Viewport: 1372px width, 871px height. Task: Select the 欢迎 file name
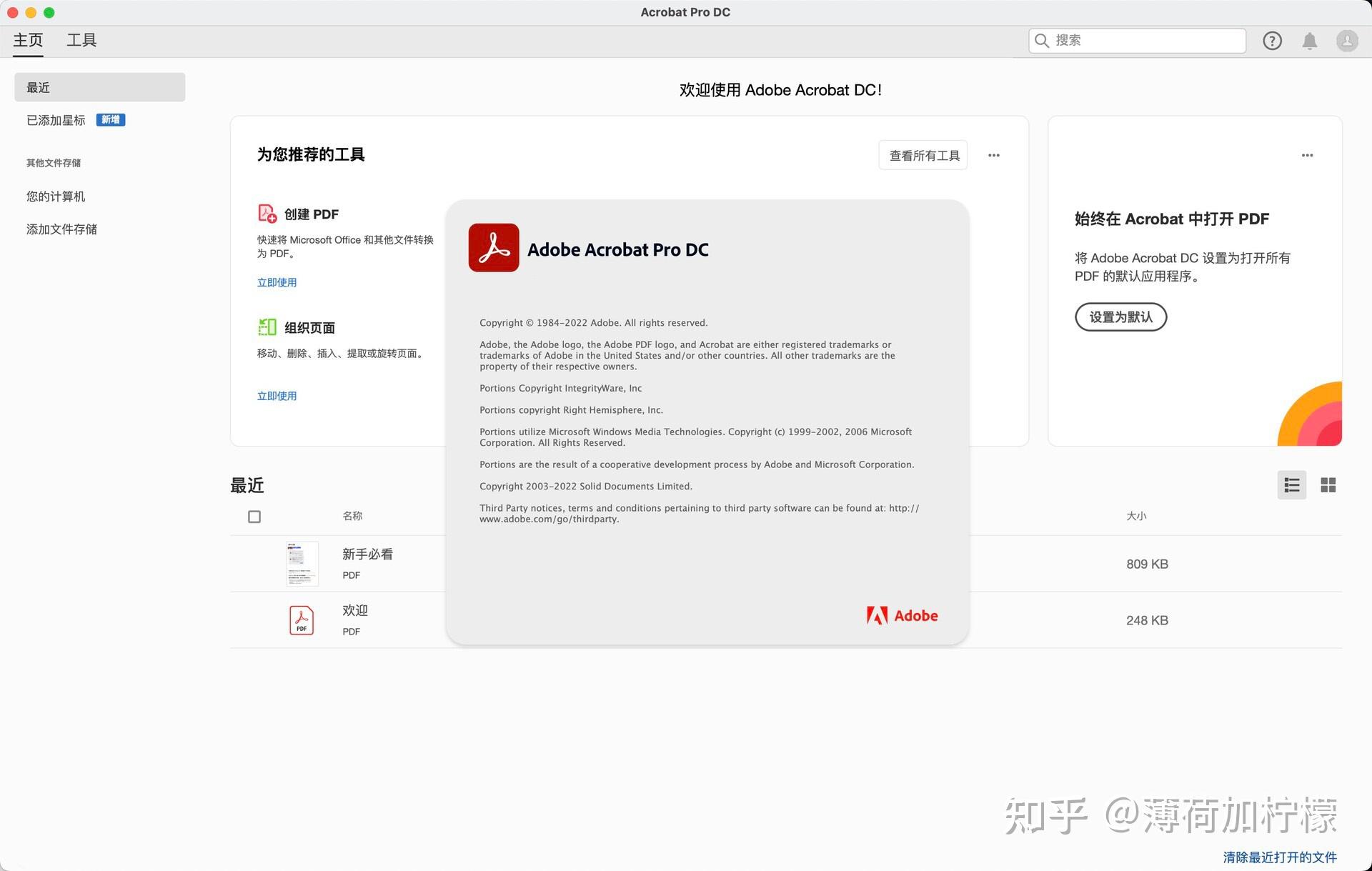pyautogui.click(x=355, y=611)
